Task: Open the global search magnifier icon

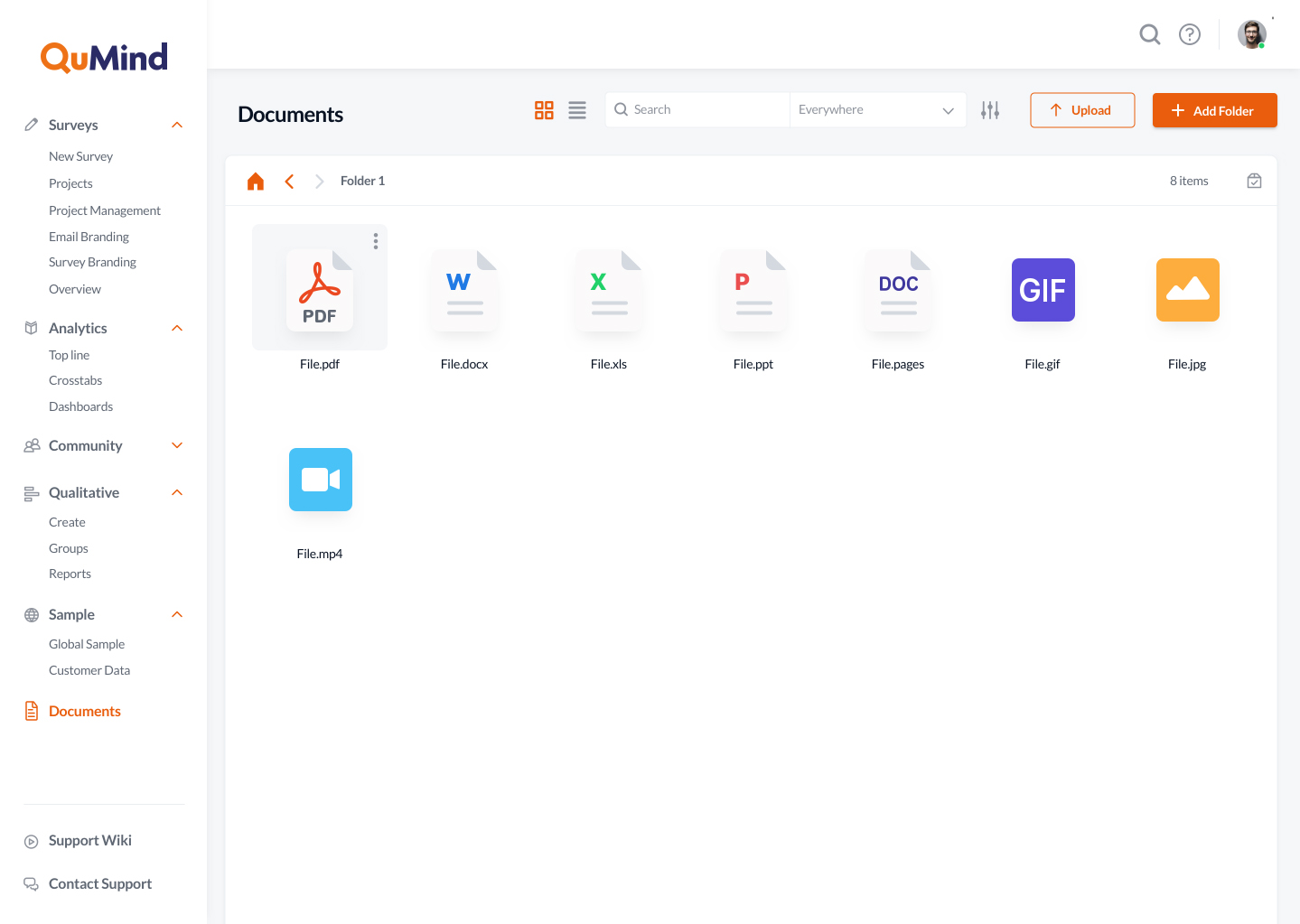Action: click(1150, 34)
